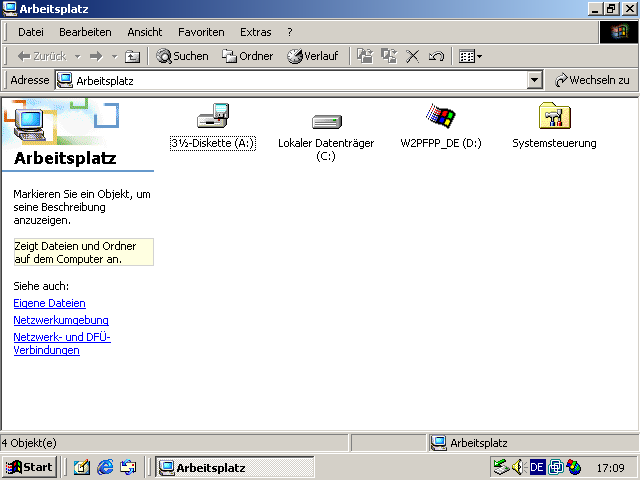Click the Show Desktop quick launch icon
Viewport: 640px width, 480px height.
coord(82,467)
